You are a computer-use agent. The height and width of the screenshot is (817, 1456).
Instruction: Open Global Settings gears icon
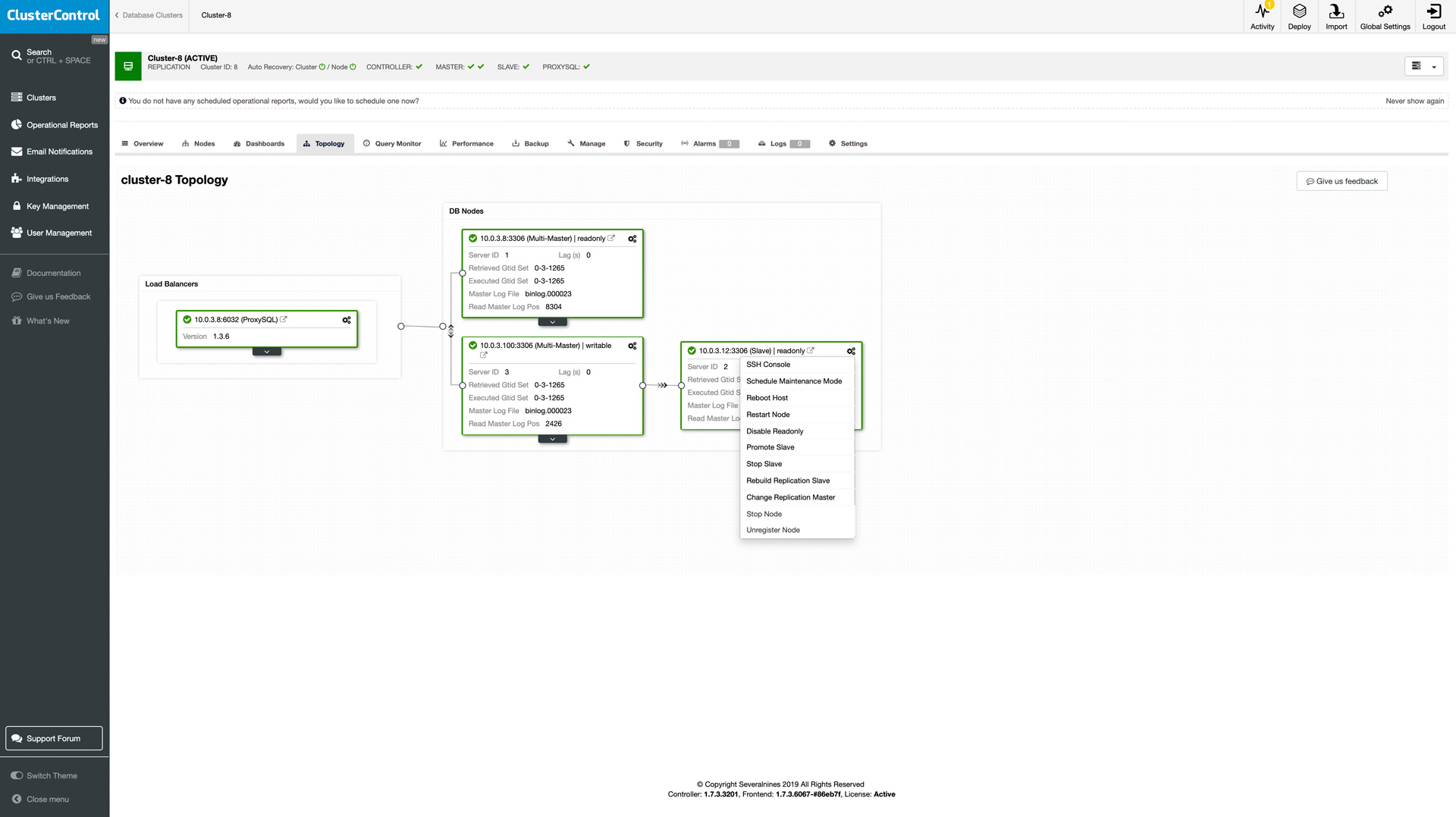(1385, 16)
